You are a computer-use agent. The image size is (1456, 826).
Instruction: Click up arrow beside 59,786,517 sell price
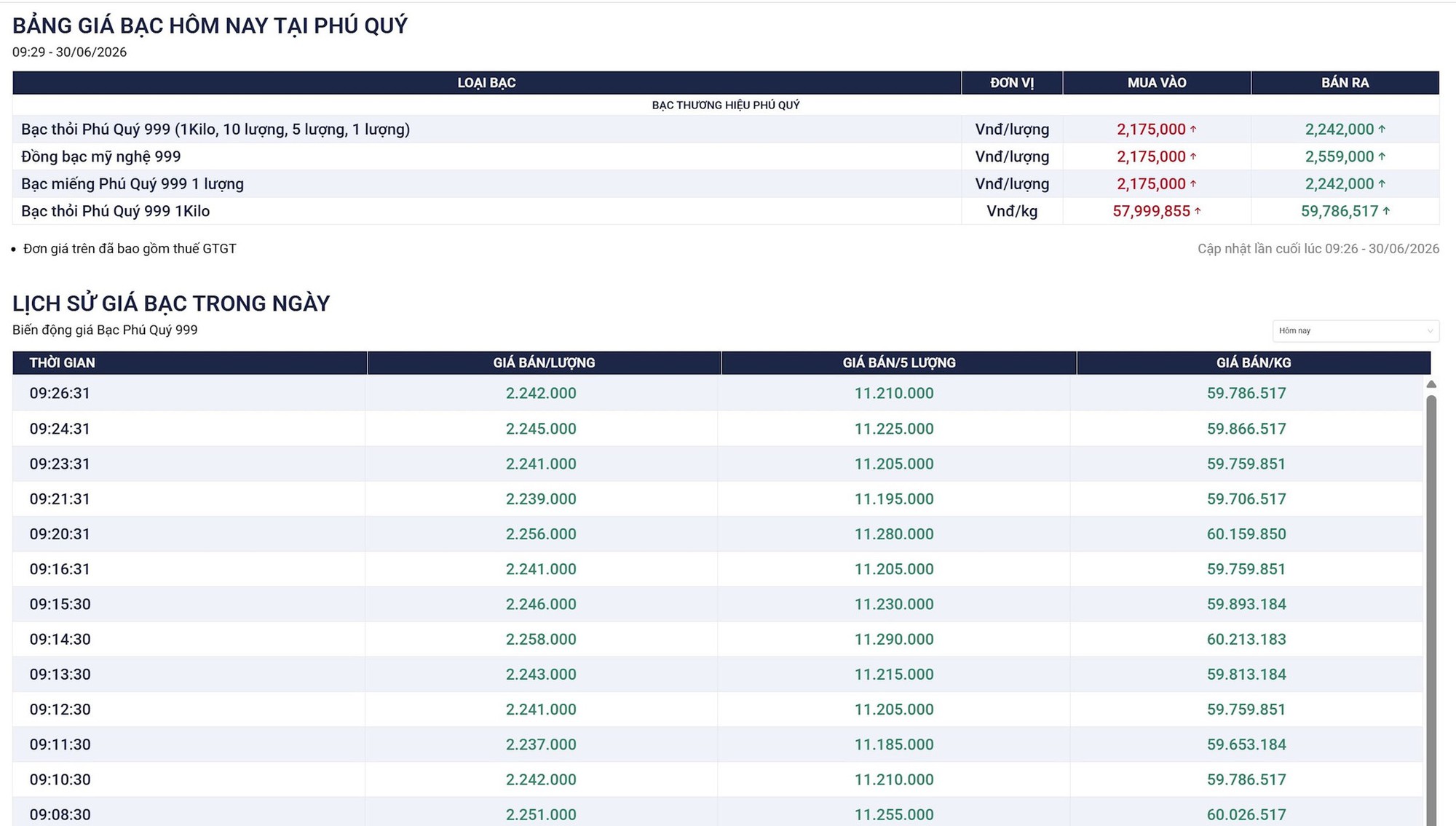pos(1386,211)
